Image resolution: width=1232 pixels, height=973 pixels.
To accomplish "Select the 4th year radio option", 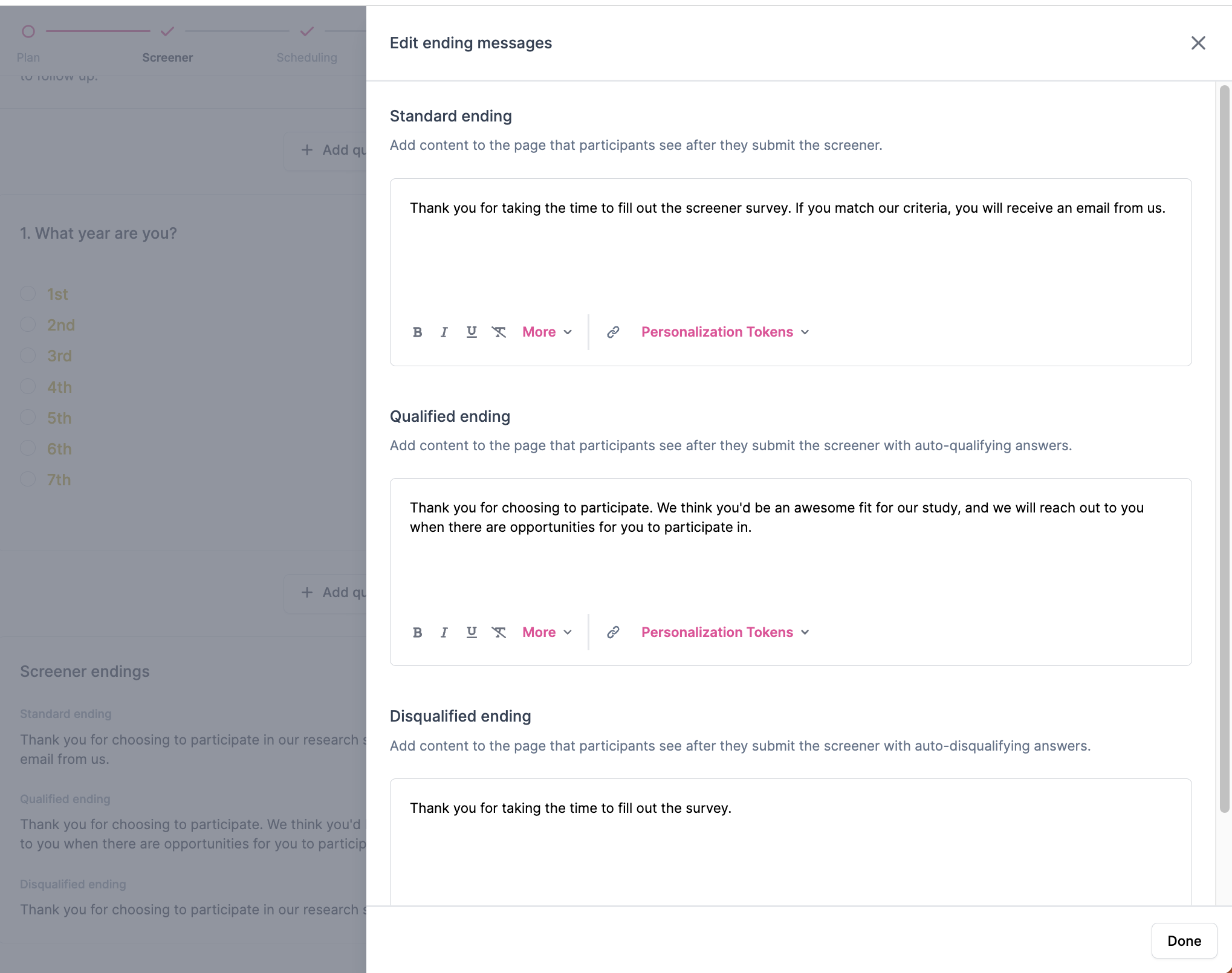I will pos(28,387).
